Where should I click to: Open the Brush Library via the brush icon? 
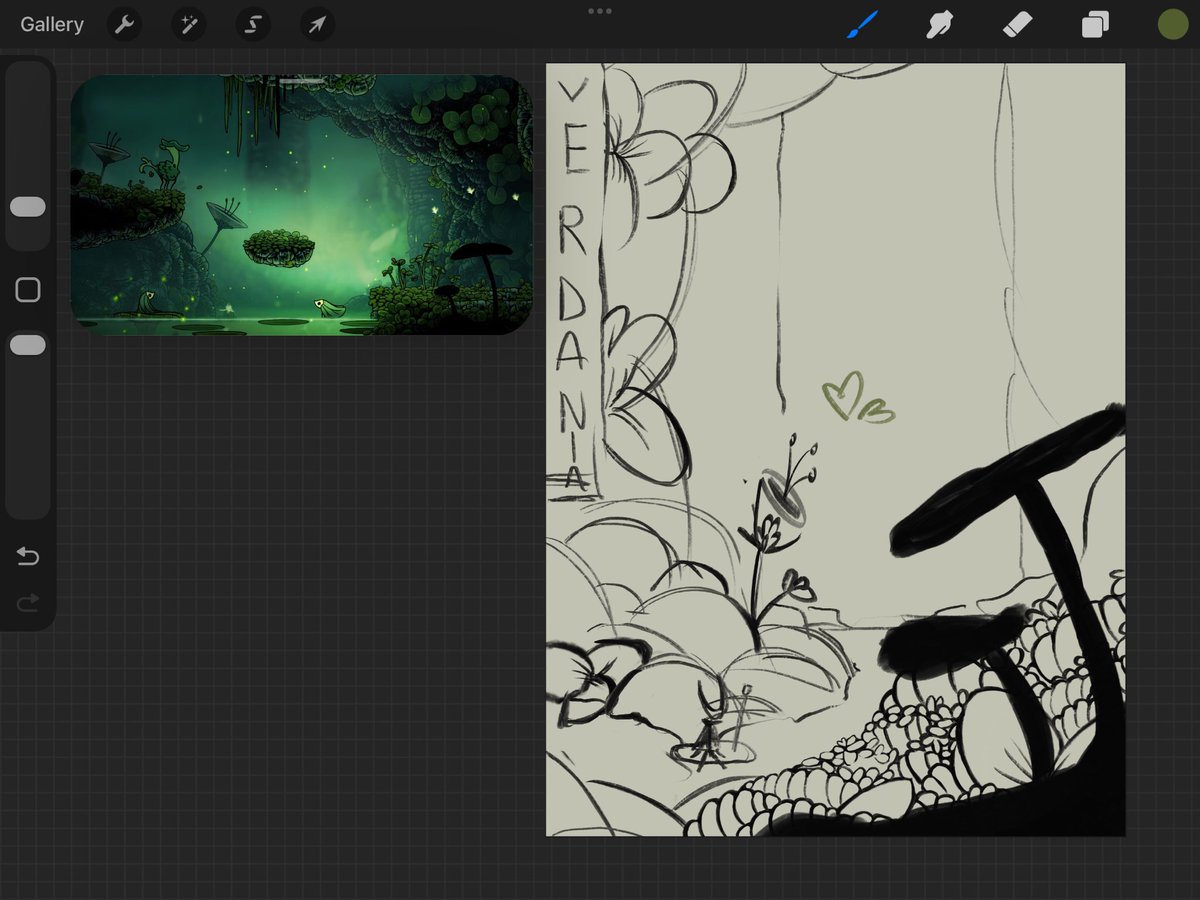(x=862, y=24)
